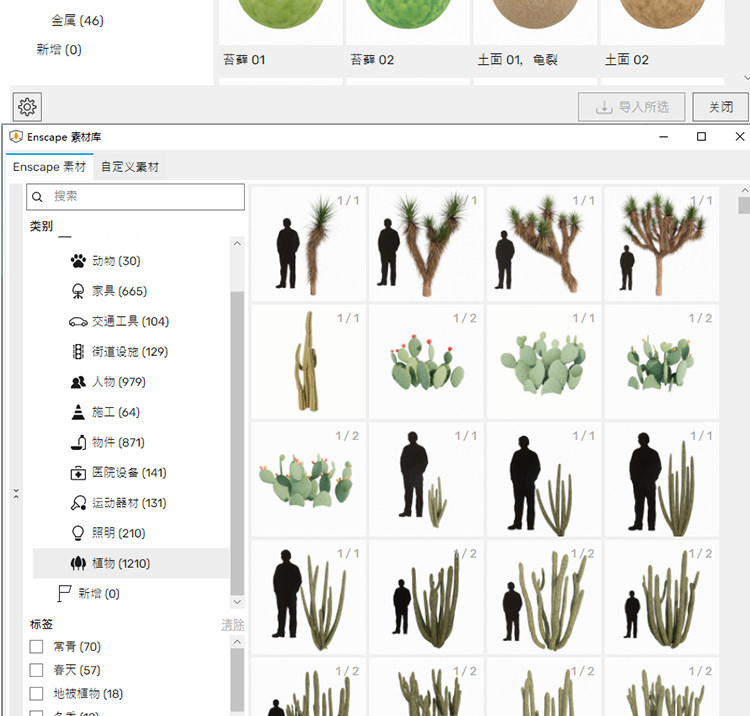
Task: Select the 新增 (0) flag icon
Action: pyautogui.click(x=64, y=594)
